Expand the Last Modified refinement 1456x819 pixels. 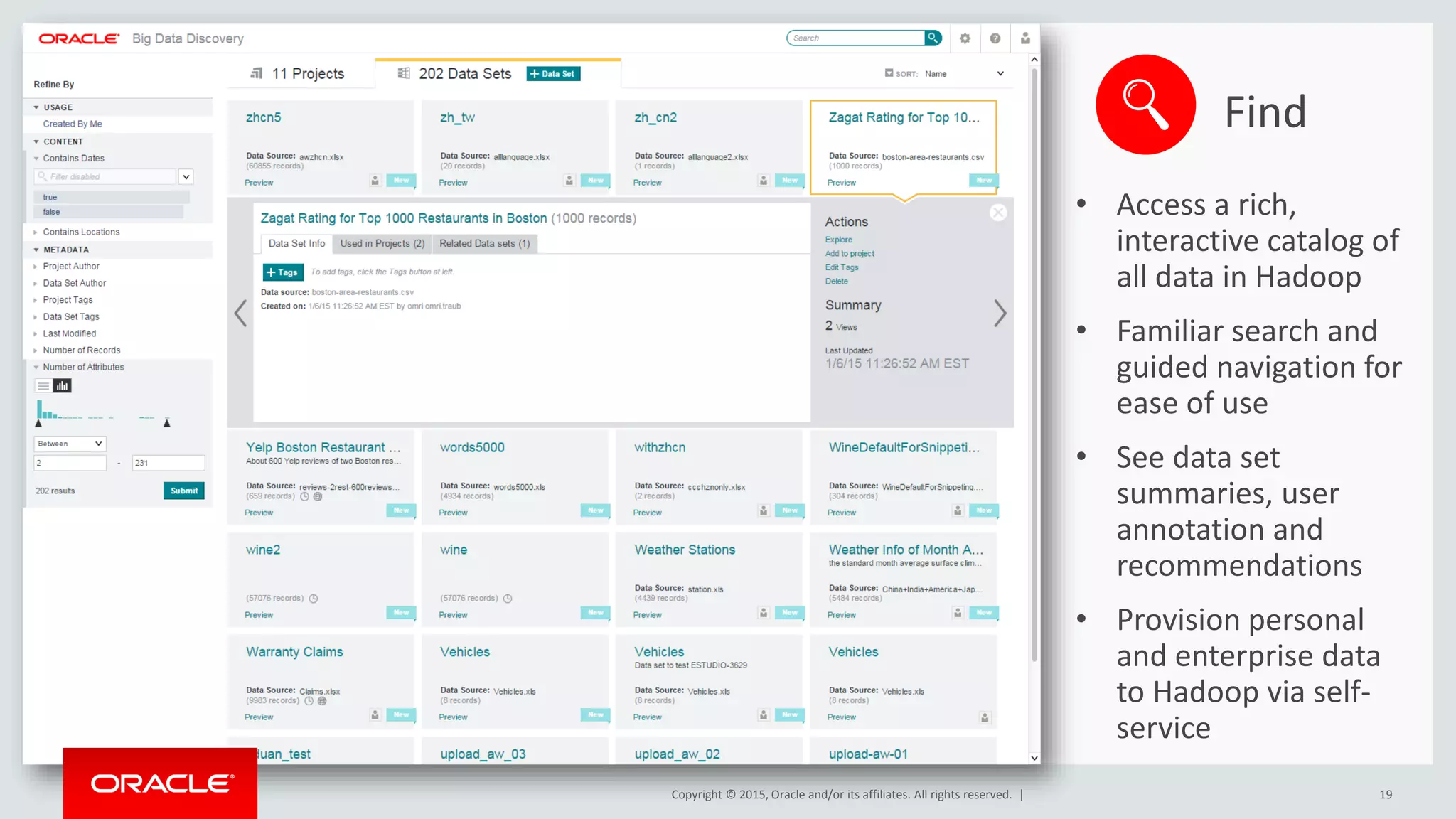tap(36, 333)
